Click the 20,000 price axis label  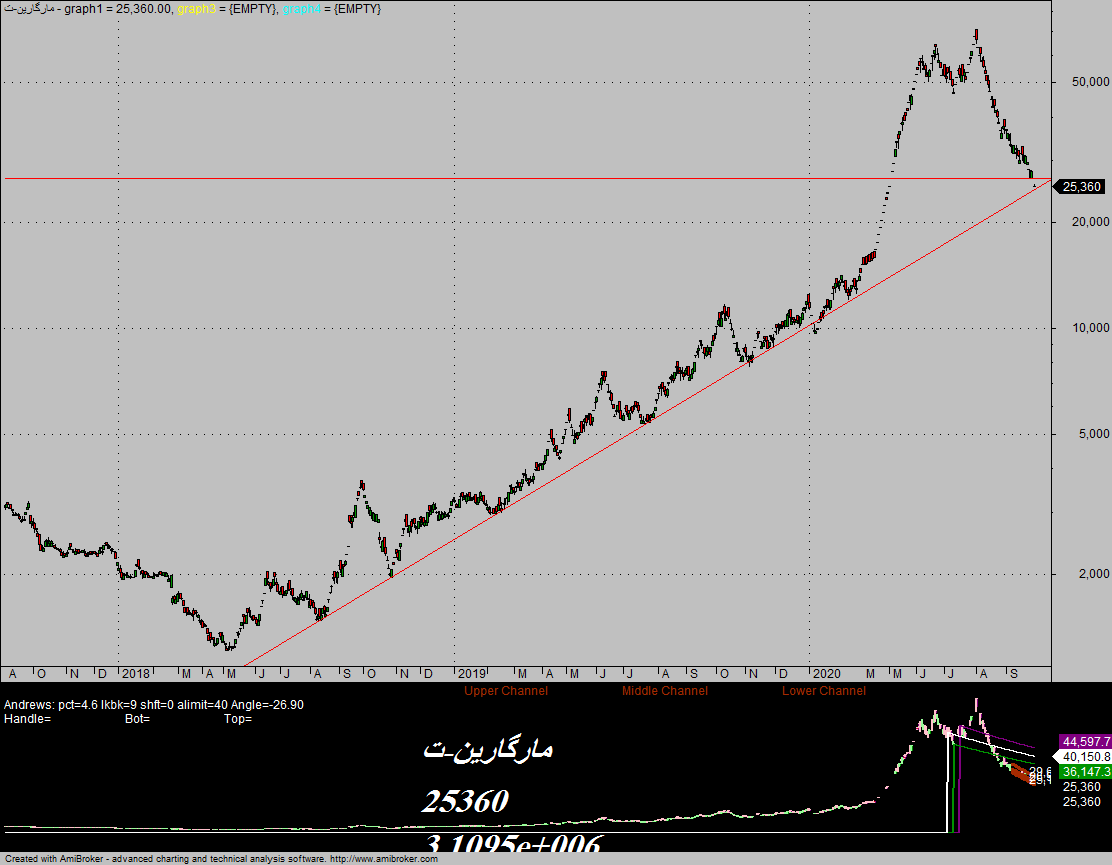click(1090, 222)
